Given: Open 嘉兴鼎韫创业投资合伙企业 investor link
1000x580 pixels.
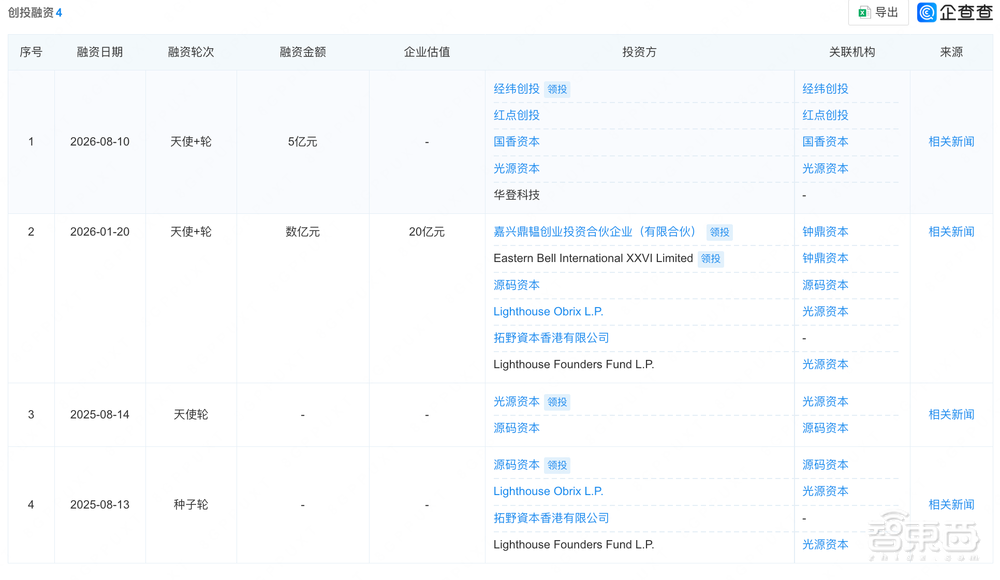Looking at the screenshot, I should click(594, 232).
